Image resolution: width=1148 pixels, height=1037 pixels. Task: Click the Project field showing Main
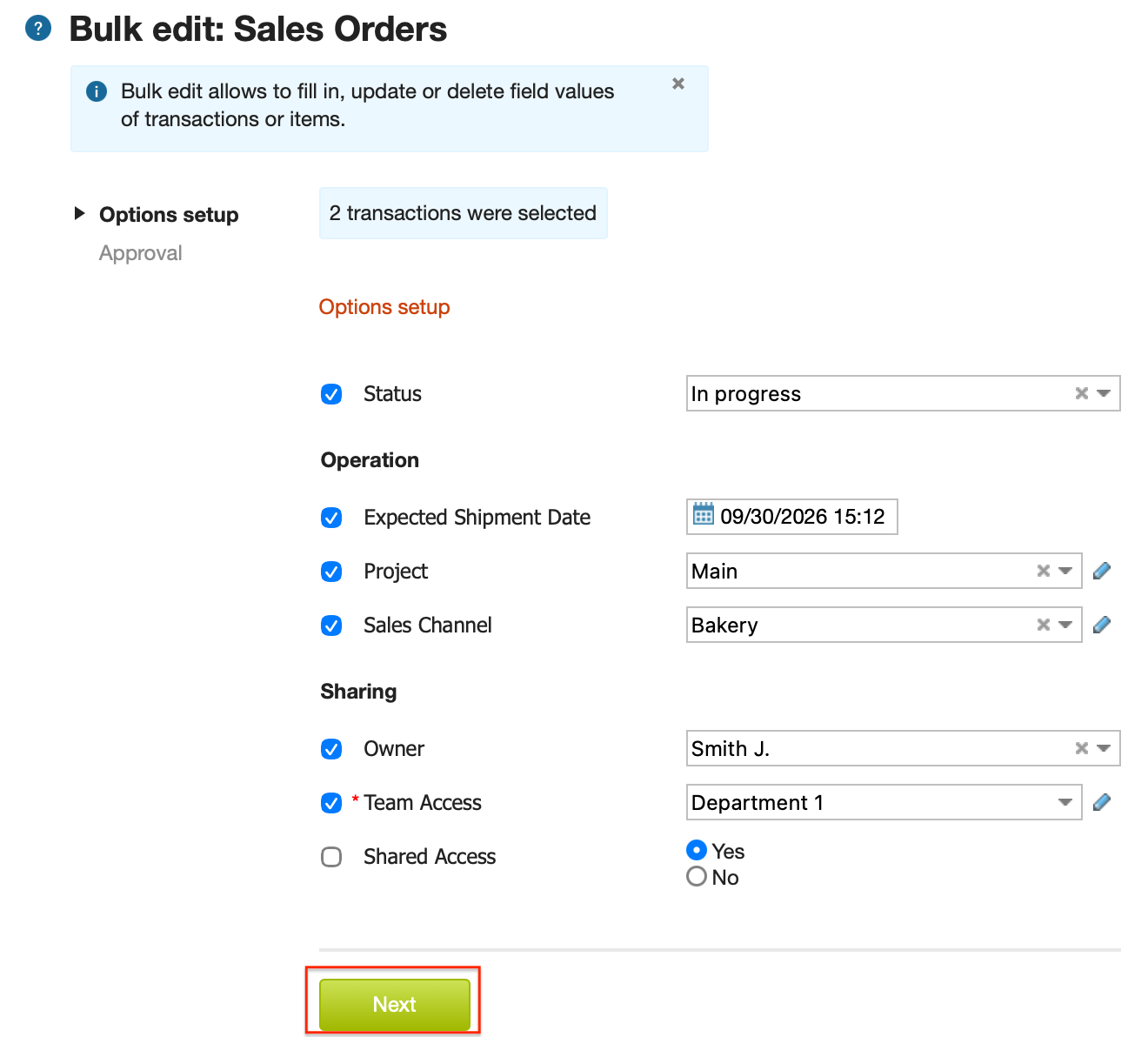click(884, 571)
